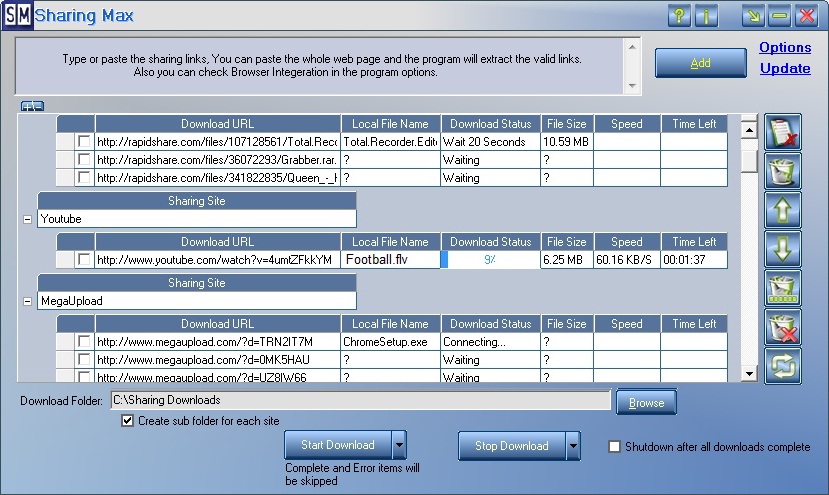
Task: Check the box for Total.Recorder rapidshare link
Action: point(85,142)
